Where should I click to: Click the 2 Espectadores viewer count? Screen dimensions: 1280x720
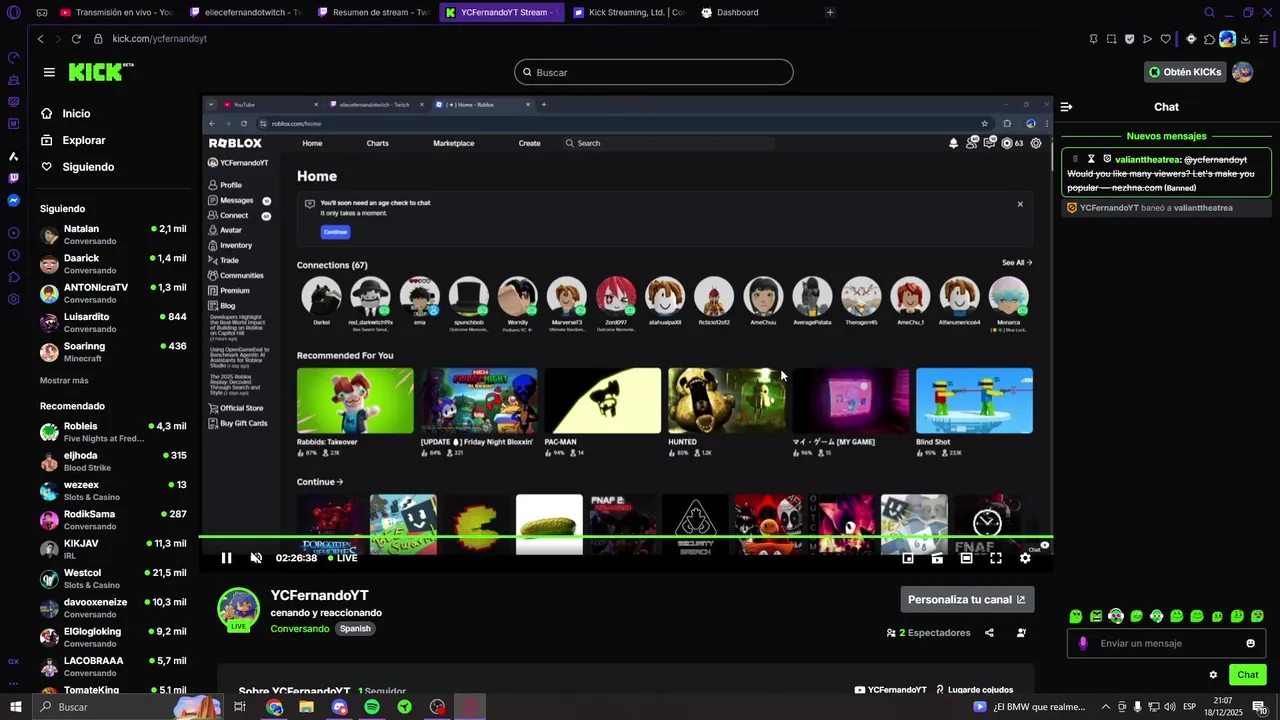[x=929, y=633]
